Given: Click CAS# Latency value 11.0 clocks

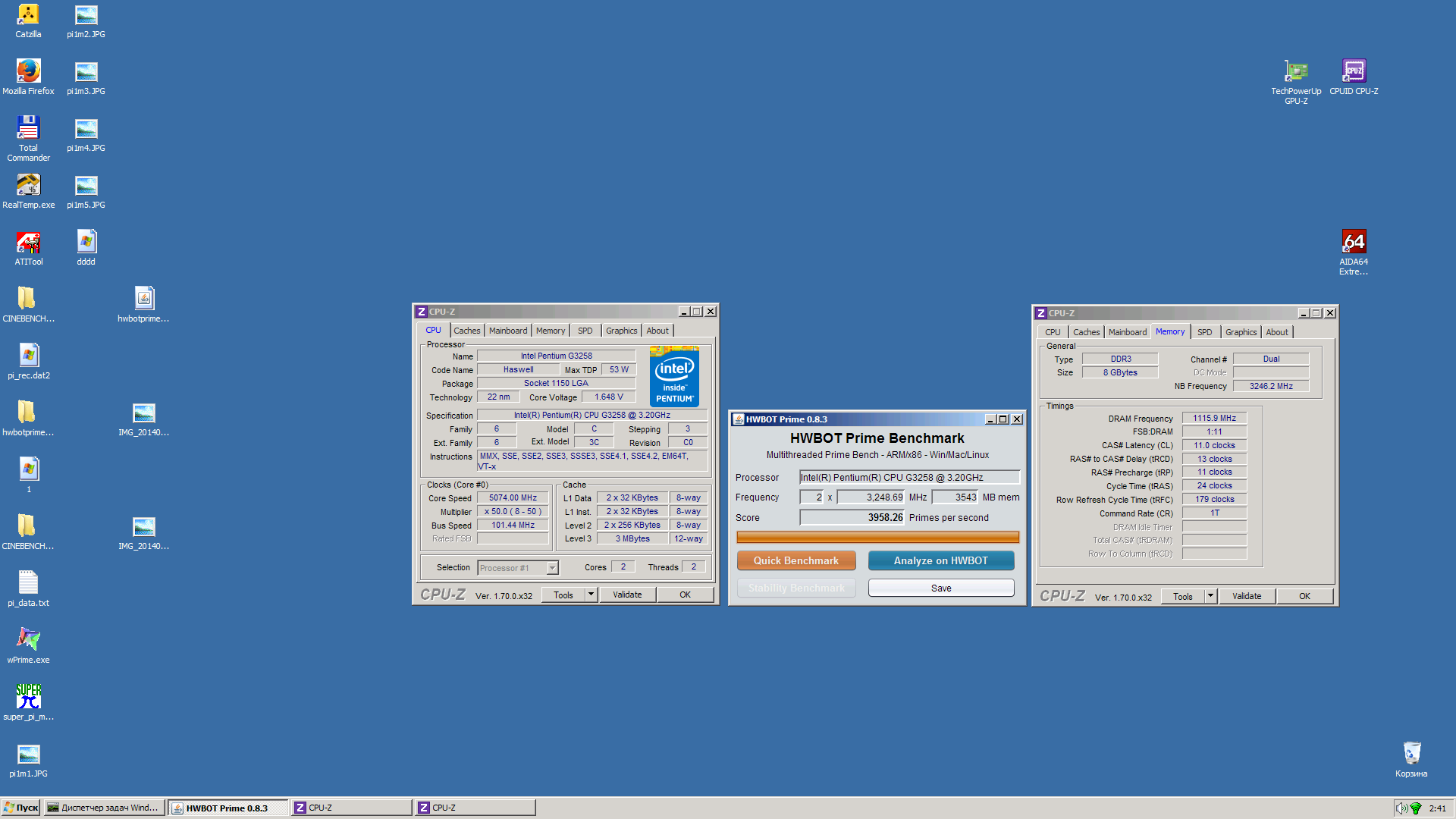Looking at the screenshot, I should tap(1214, 445).
